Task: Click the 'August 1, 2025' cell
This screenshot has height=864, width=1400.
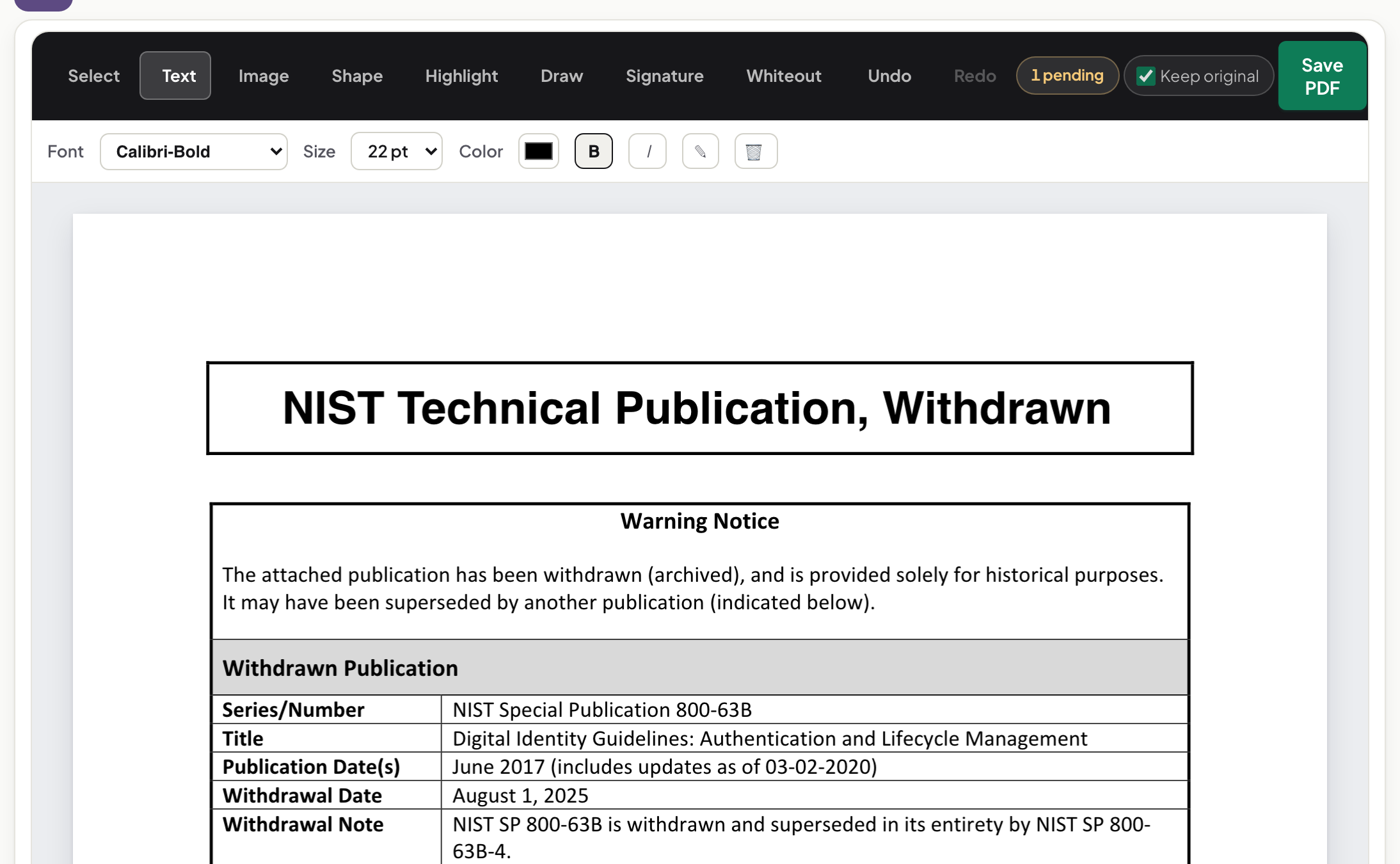Action: [520, 796]
